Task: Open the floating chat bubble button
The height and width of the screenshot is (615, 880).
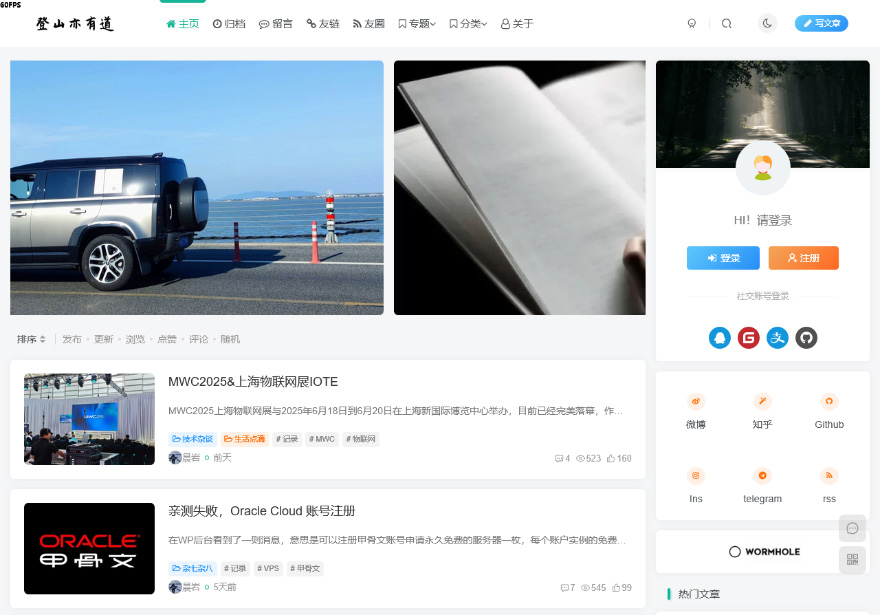Action: 852,528
